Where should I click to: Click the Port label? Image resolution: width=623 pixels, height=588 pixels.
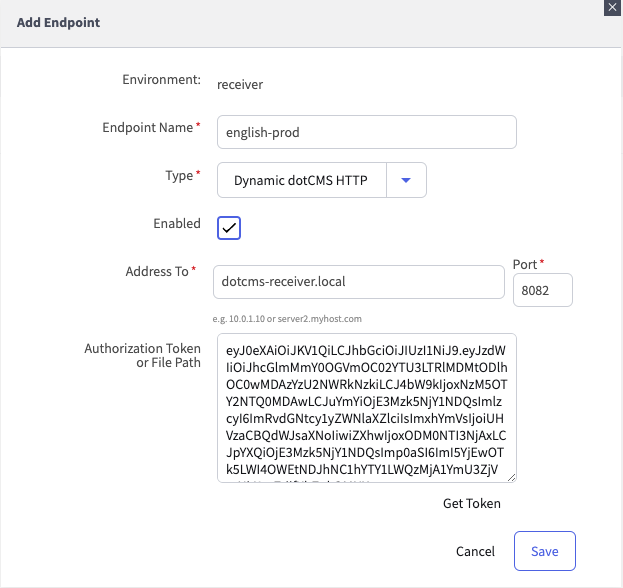[x=525, y=265]
